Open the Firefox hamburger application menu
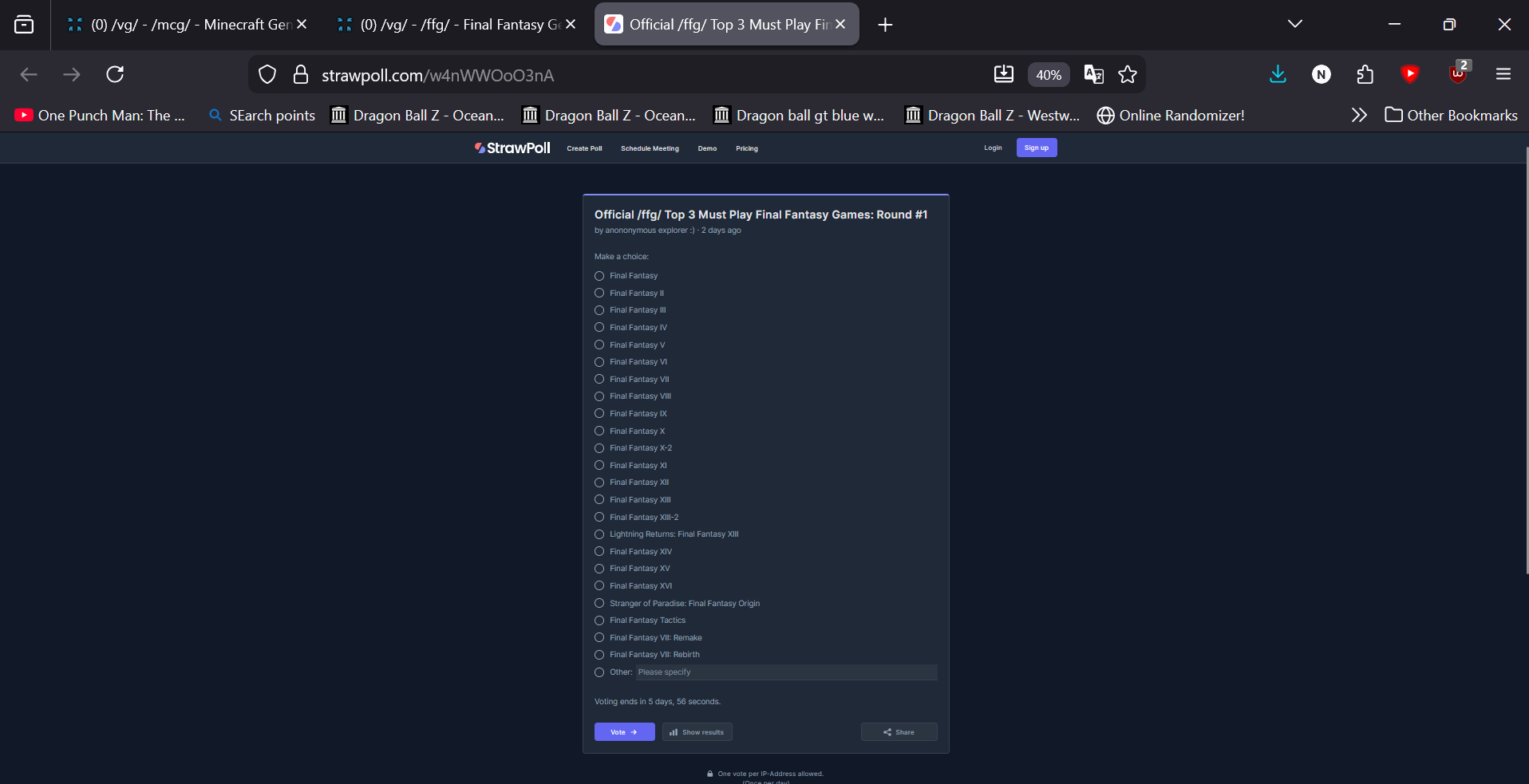The width and height of the screenshot is (1529, 784). (x=1503, y=75)
